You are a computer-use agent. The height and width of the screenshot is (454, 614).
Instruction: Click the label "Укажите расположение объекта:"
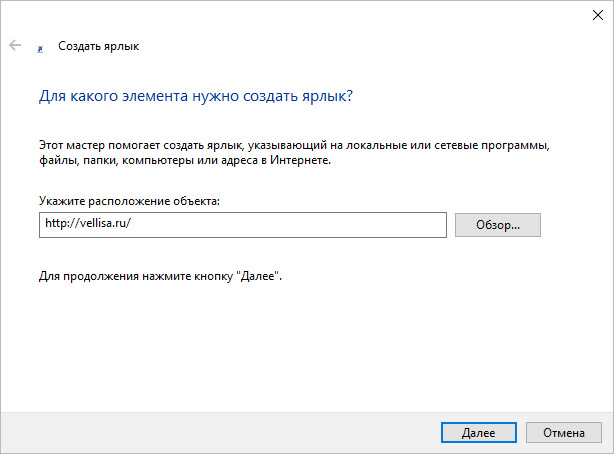click(x=129, y=201)
